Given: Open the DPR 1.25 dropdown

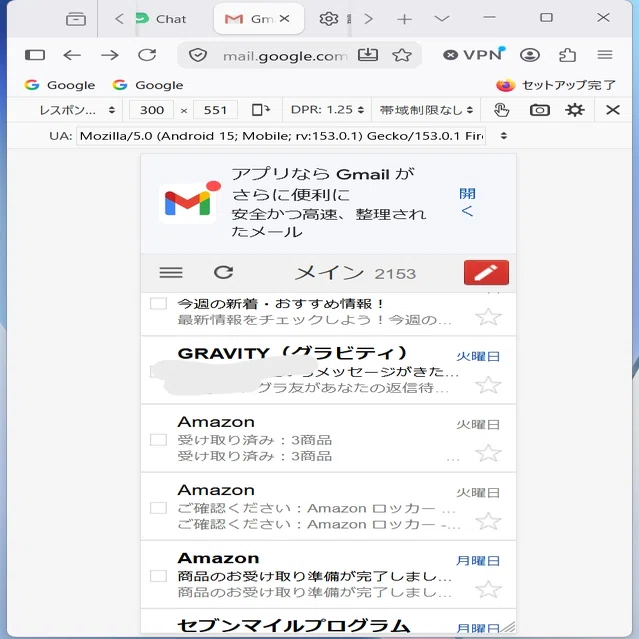Looking at the screenshot, I should point(327,110).
